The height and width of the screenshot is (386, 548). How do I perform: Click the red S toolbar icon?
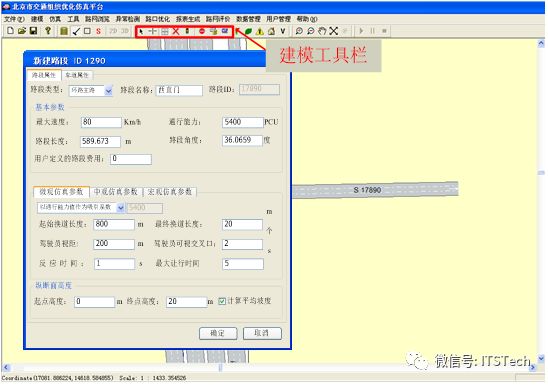99,31
